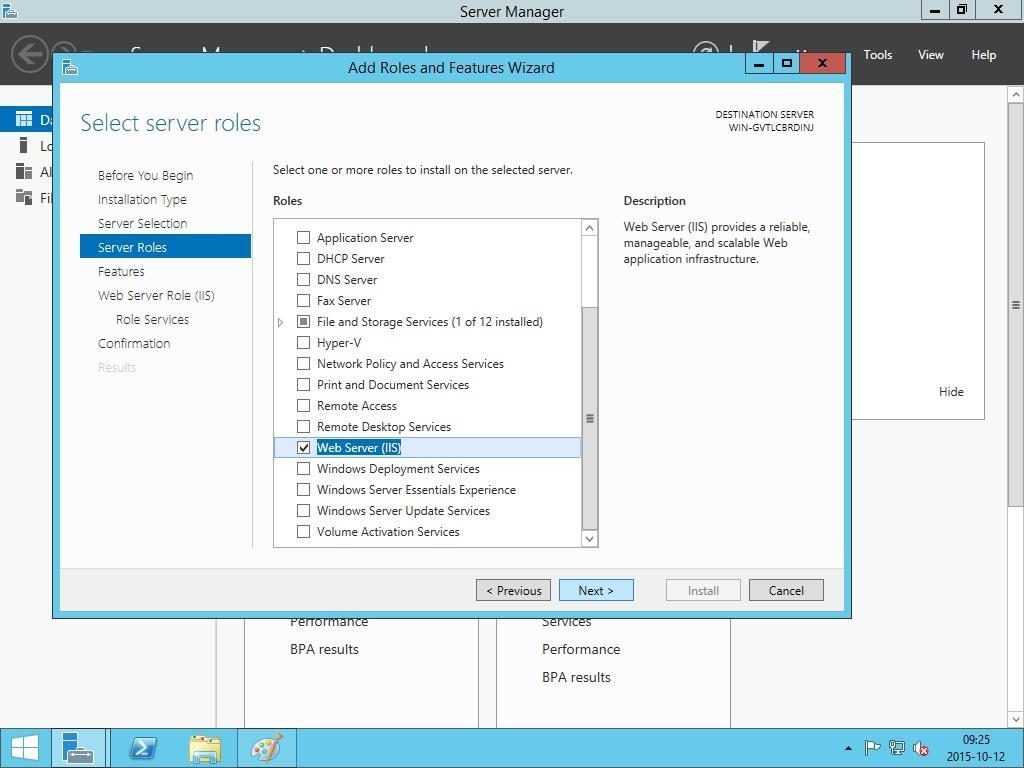
Task: Click the WIN-GVTLCBRDINJ destination server name
Action: [x=771, y=128]
